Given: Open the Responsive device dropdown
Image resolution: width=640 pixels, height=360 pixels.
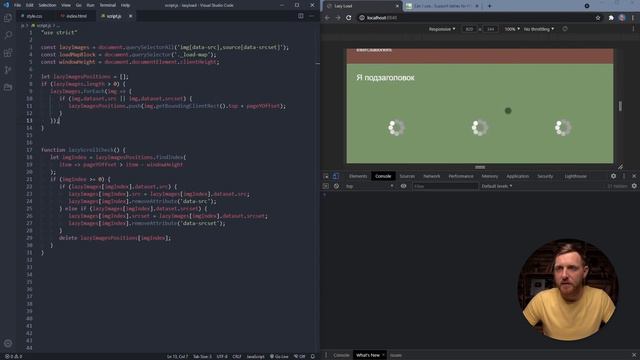Looking at the screenshot, I should (x=442, y=29).
